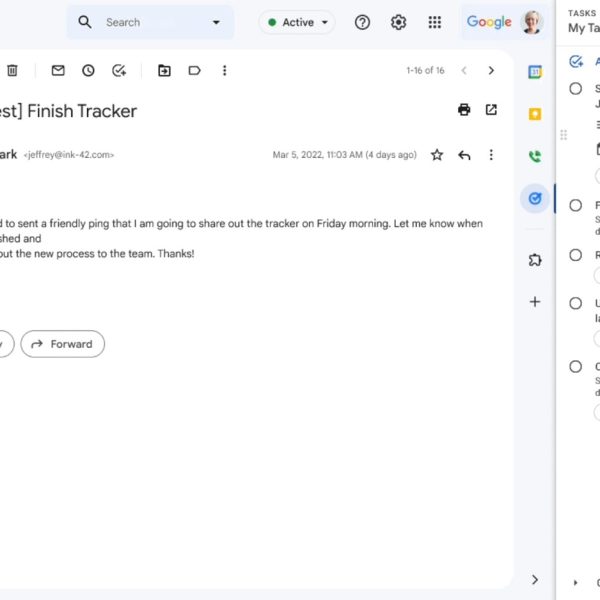Print the Finish Tracker email
The image size is (600, 600).
point(464,110)
